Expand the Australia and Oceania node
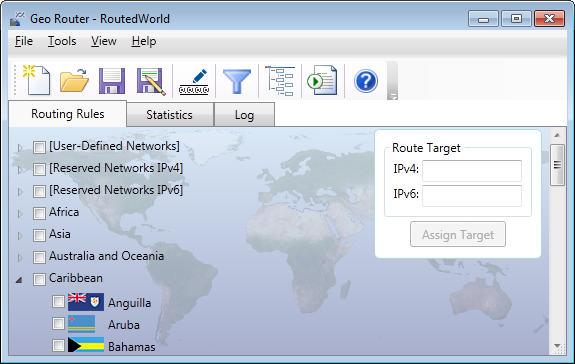 [x=20, y=258]
